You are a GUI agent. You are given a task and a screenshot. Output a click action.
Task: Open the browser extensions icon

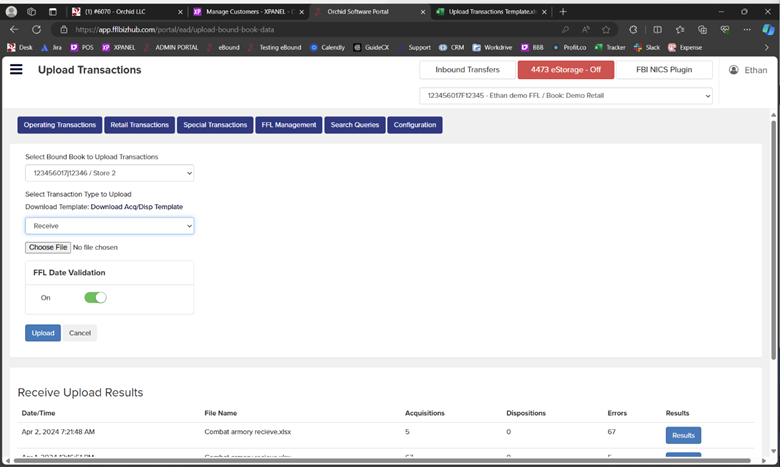pyautogui.click(x=633, y=29)
